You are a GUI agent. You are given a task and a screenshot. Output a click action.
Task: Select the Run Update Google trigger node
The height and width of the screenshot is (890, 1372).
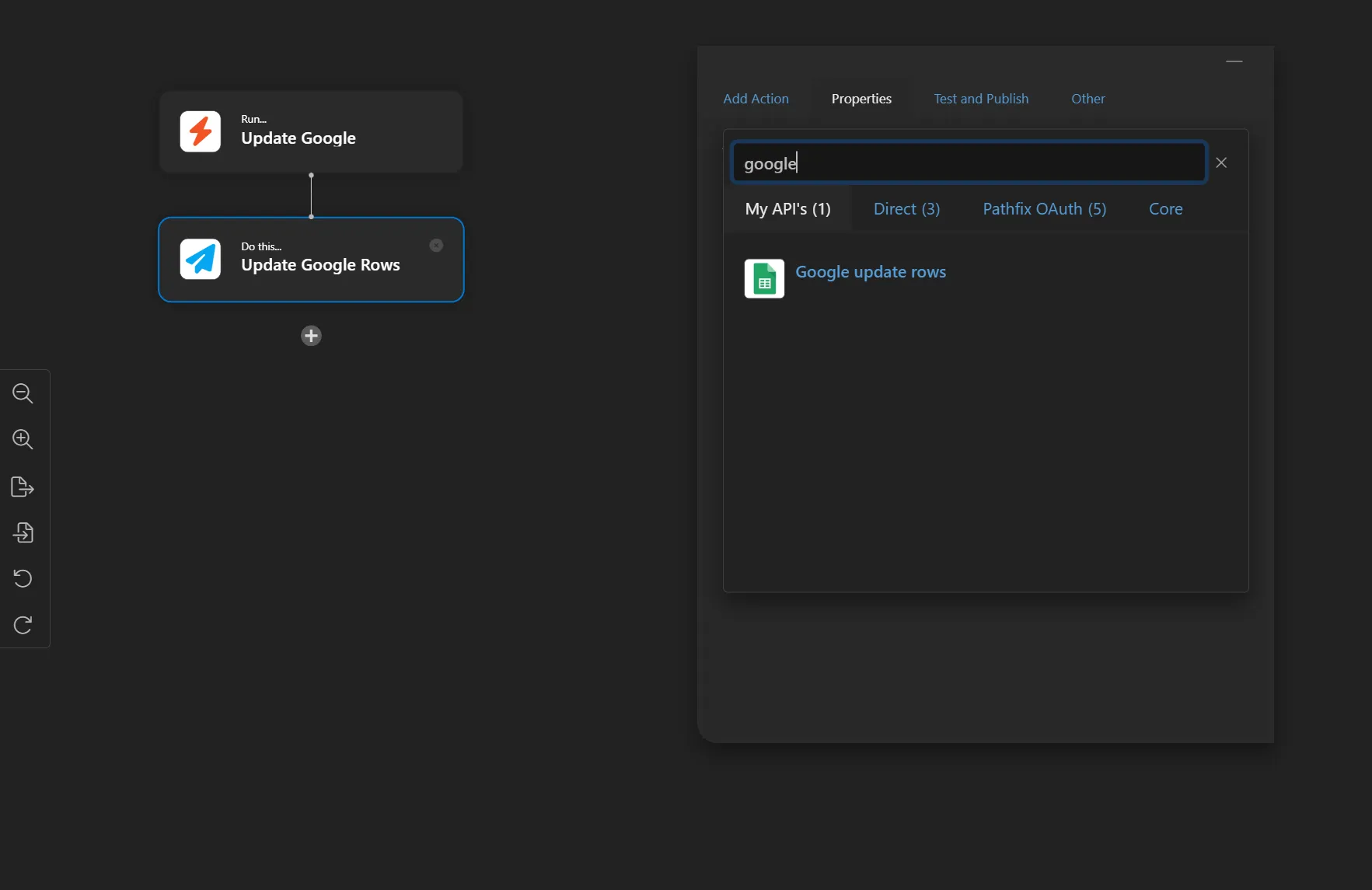tap(311, 131)
